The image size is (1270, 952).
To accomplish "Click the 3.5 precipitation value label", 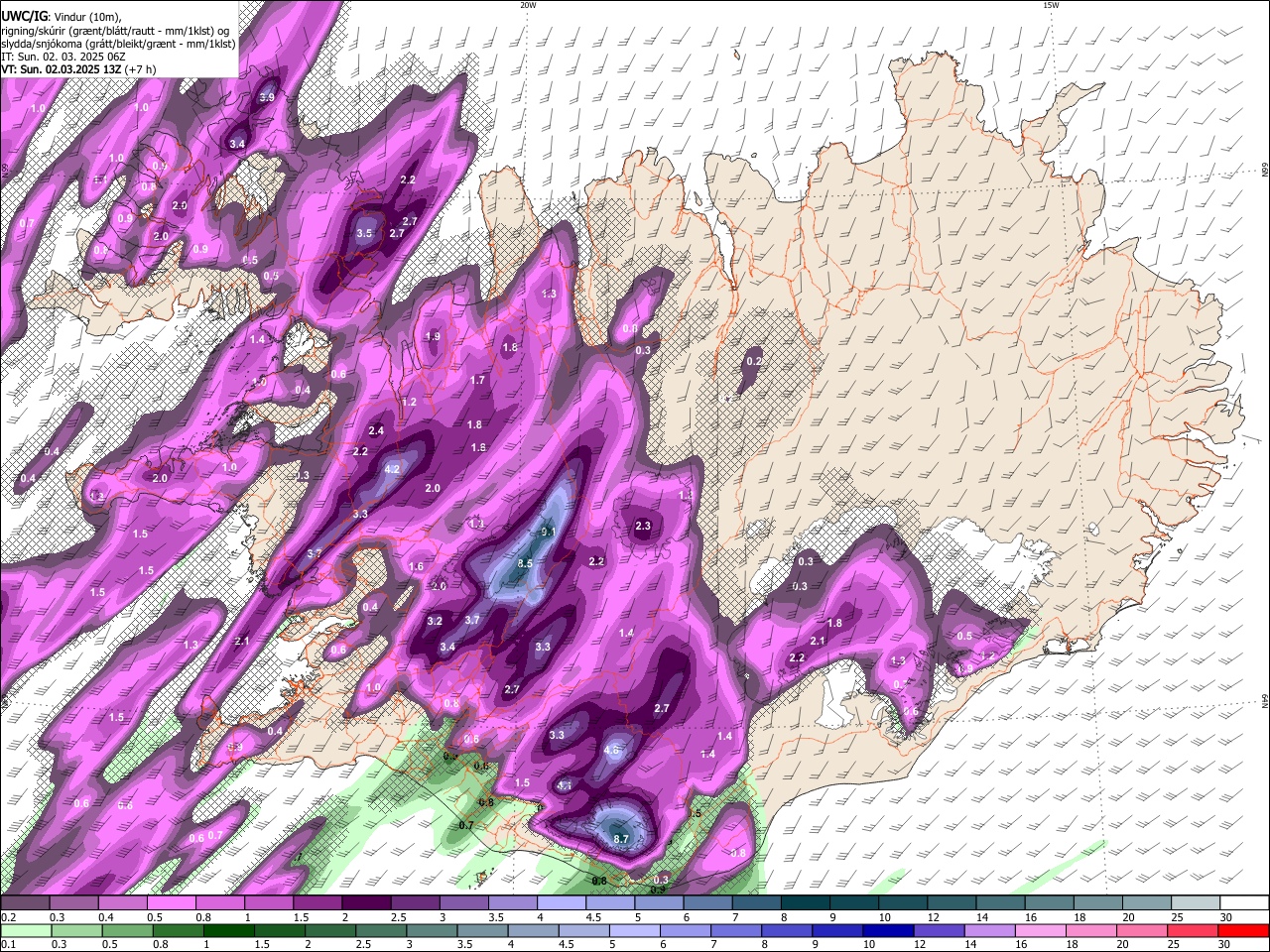I will pos(364,233).
